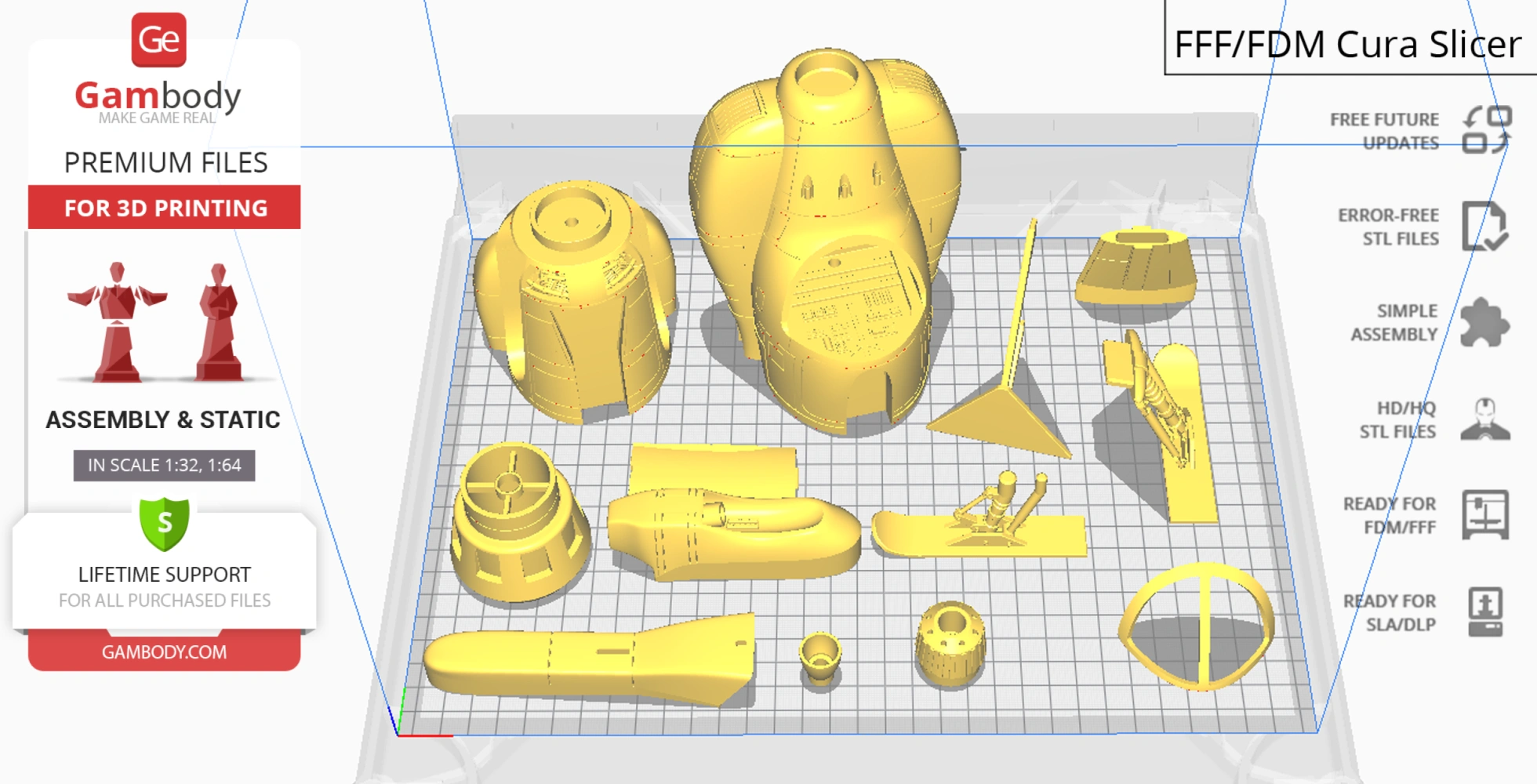This screenshot has width=1537, height=784.
Task: Click the HD/HQ STL Files helmet icon
Action: coord(1485,419)
